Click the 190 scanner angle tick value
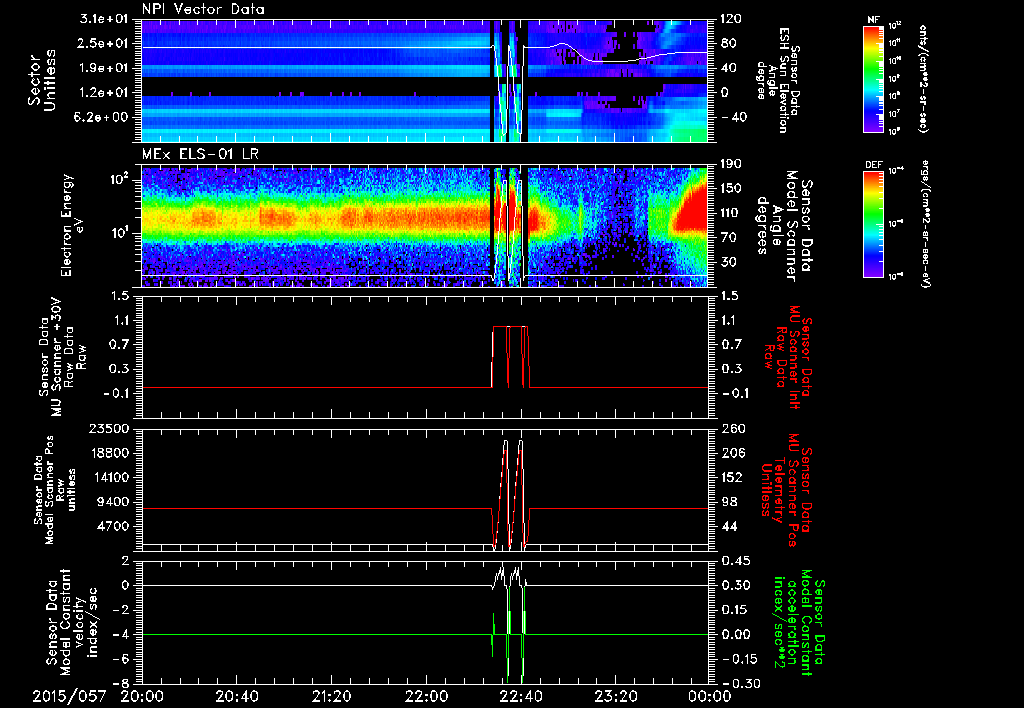Screen dimensions: 1024x708 [x=731, y=164]
